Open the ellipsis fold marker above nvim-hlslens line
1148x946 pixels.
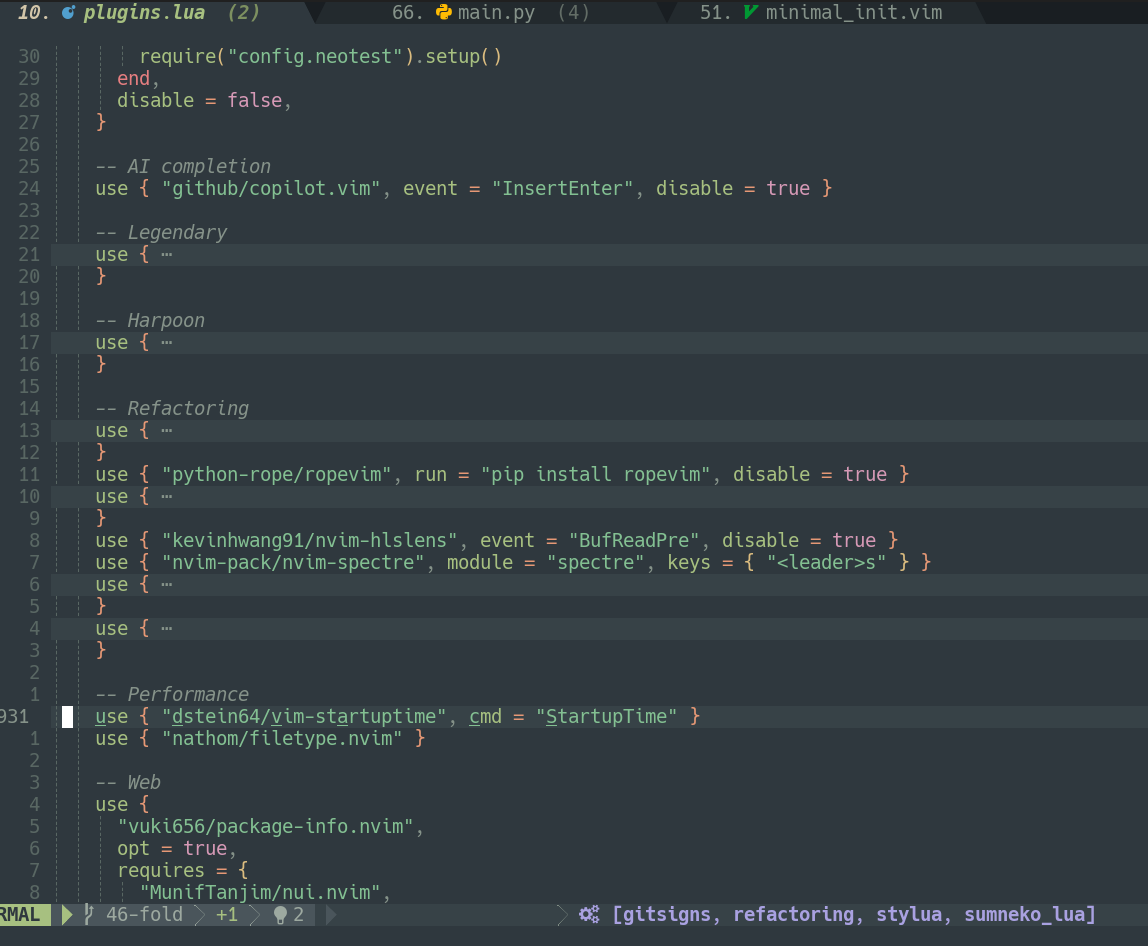166,496
